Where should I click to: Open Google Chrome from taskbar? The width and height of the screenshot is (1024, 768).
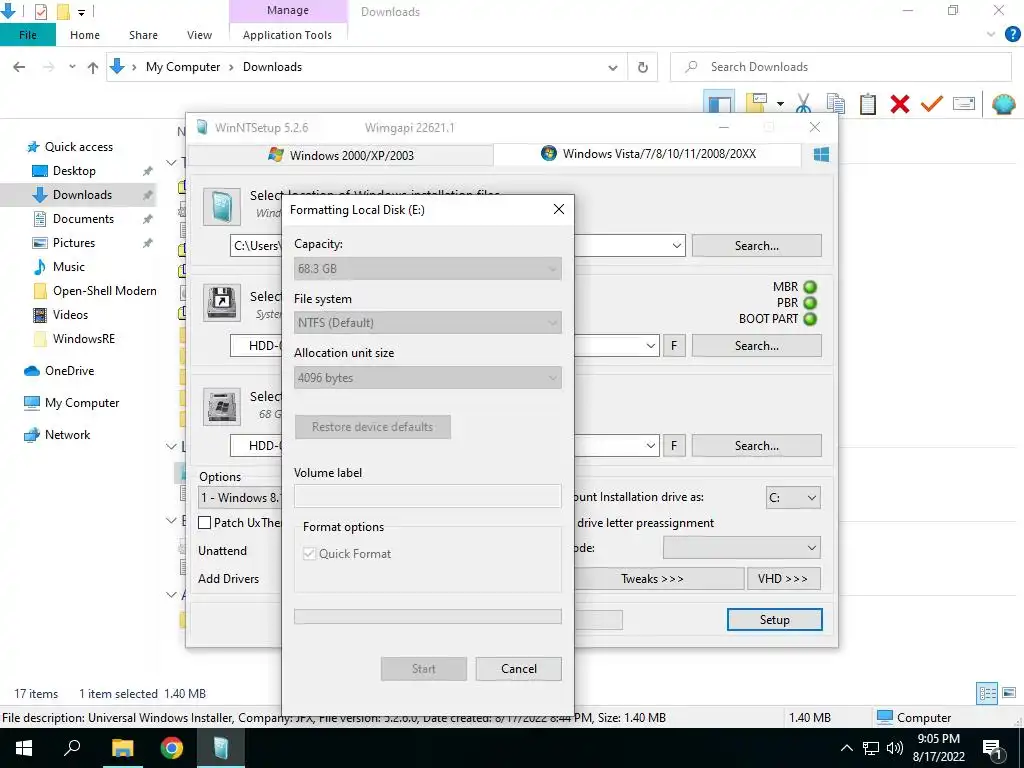[171, 748]
